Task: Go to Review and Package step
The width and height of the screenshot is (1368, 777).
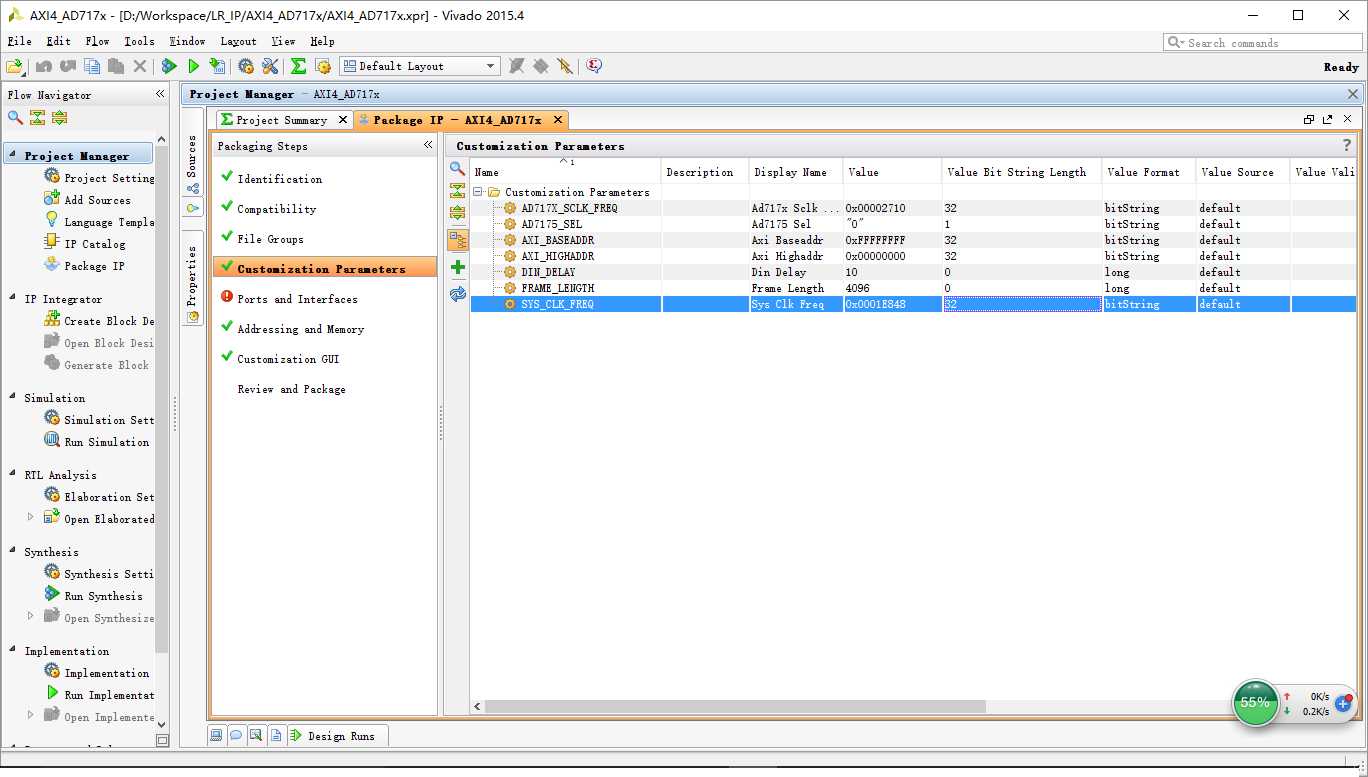Action: click(x=291, y=389)
